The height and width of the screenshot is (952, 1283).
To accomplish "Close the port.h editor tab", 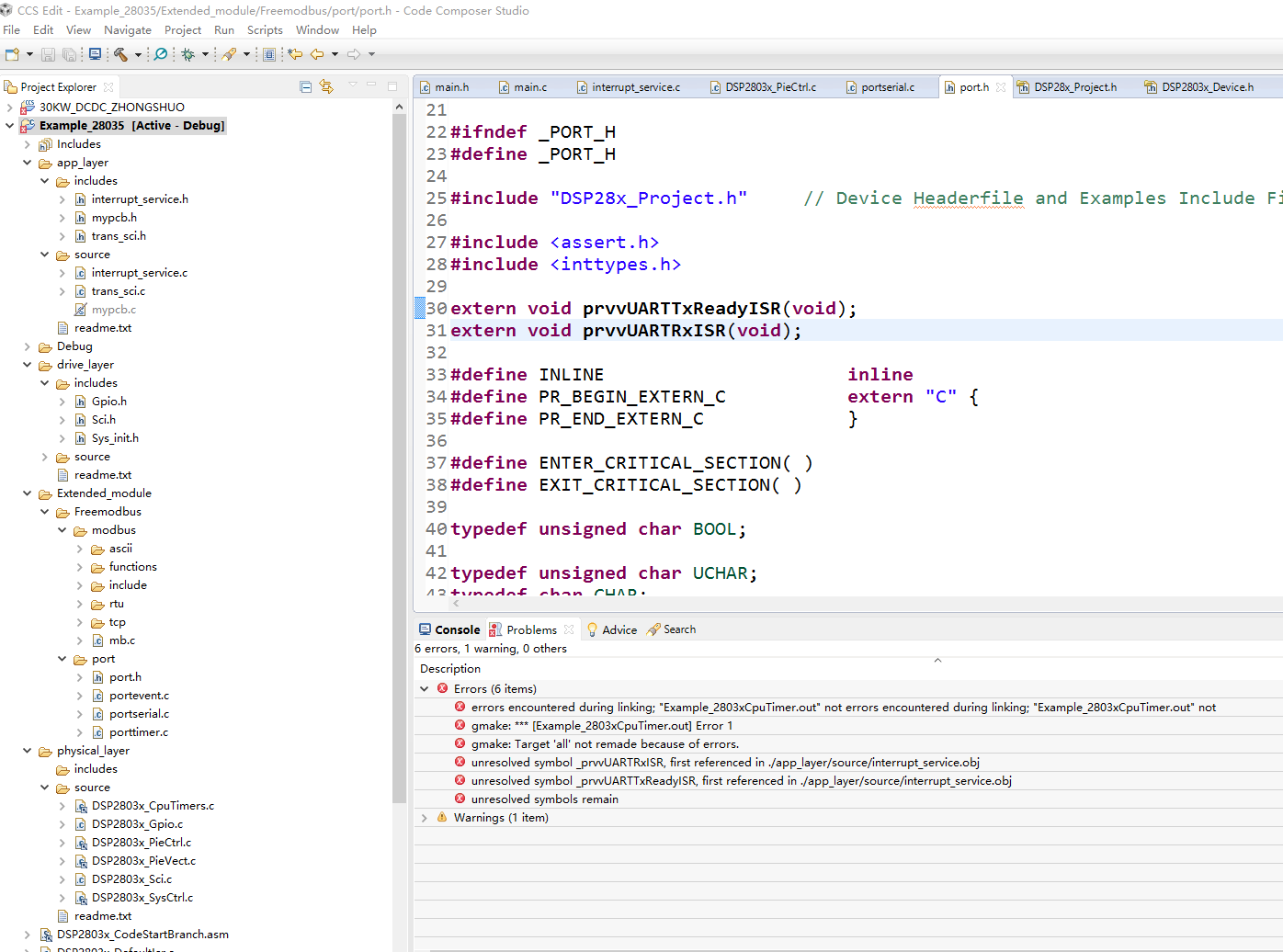I will [x=1001, y=87].
